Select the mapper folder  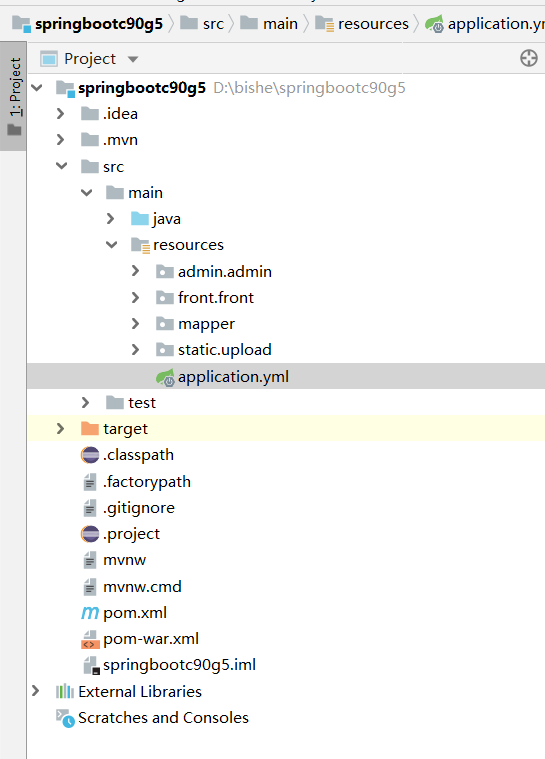tap(206, 324)
